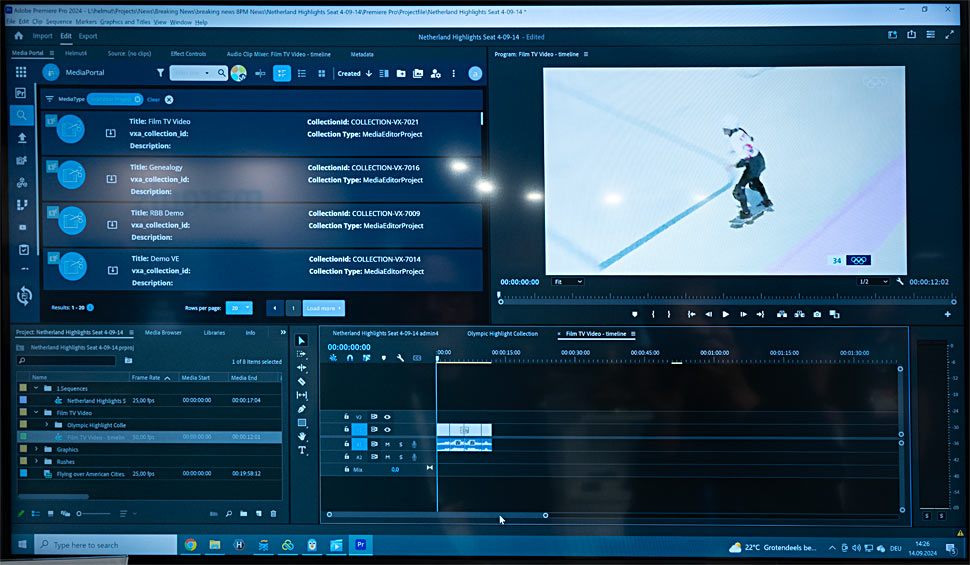970x565 pixels.
Task: Select the Rectangle tool
Action: [x=301, y=423]
